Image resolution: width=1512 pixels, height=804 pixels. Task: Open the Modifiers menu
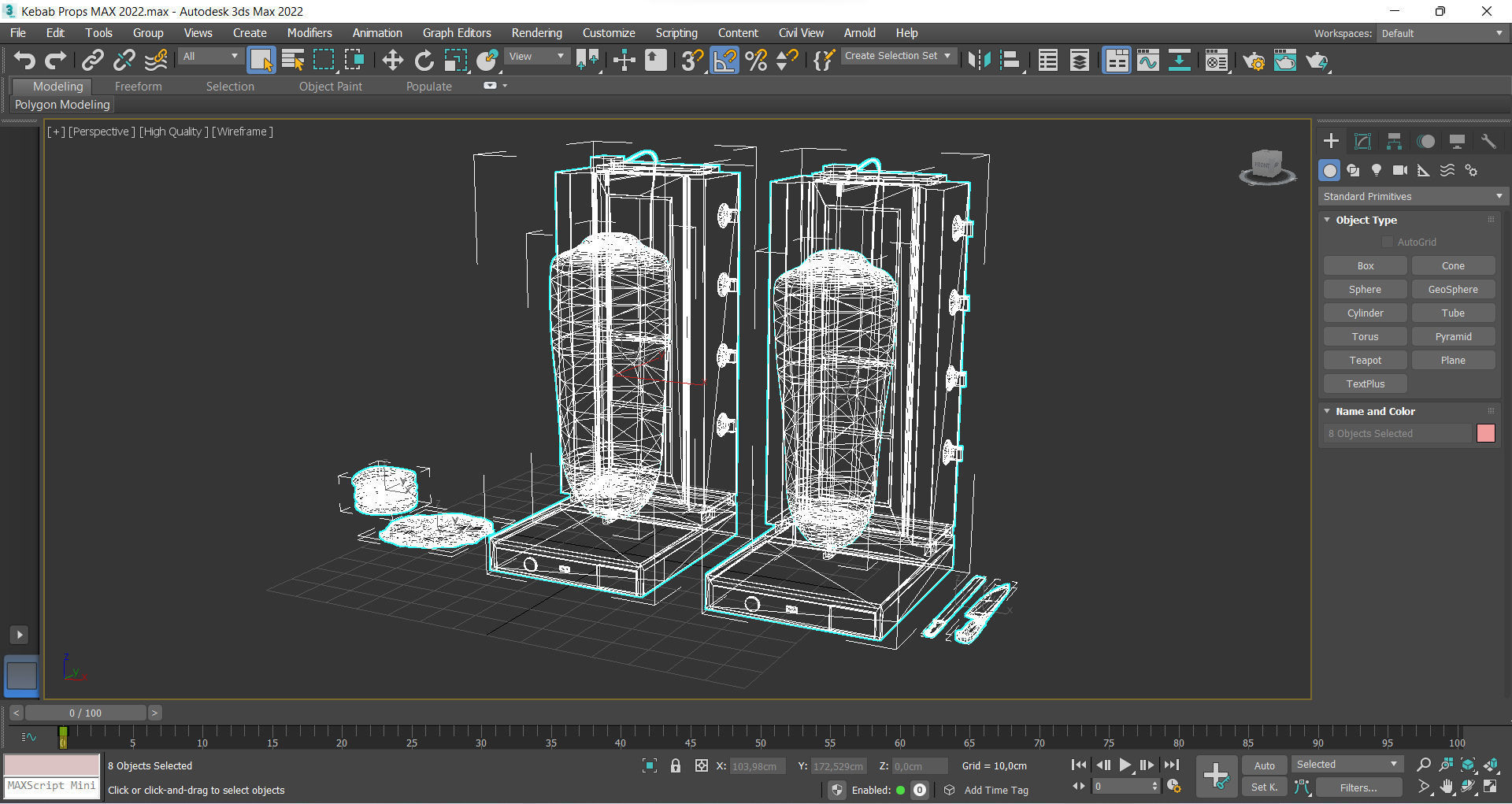point(309,33)
